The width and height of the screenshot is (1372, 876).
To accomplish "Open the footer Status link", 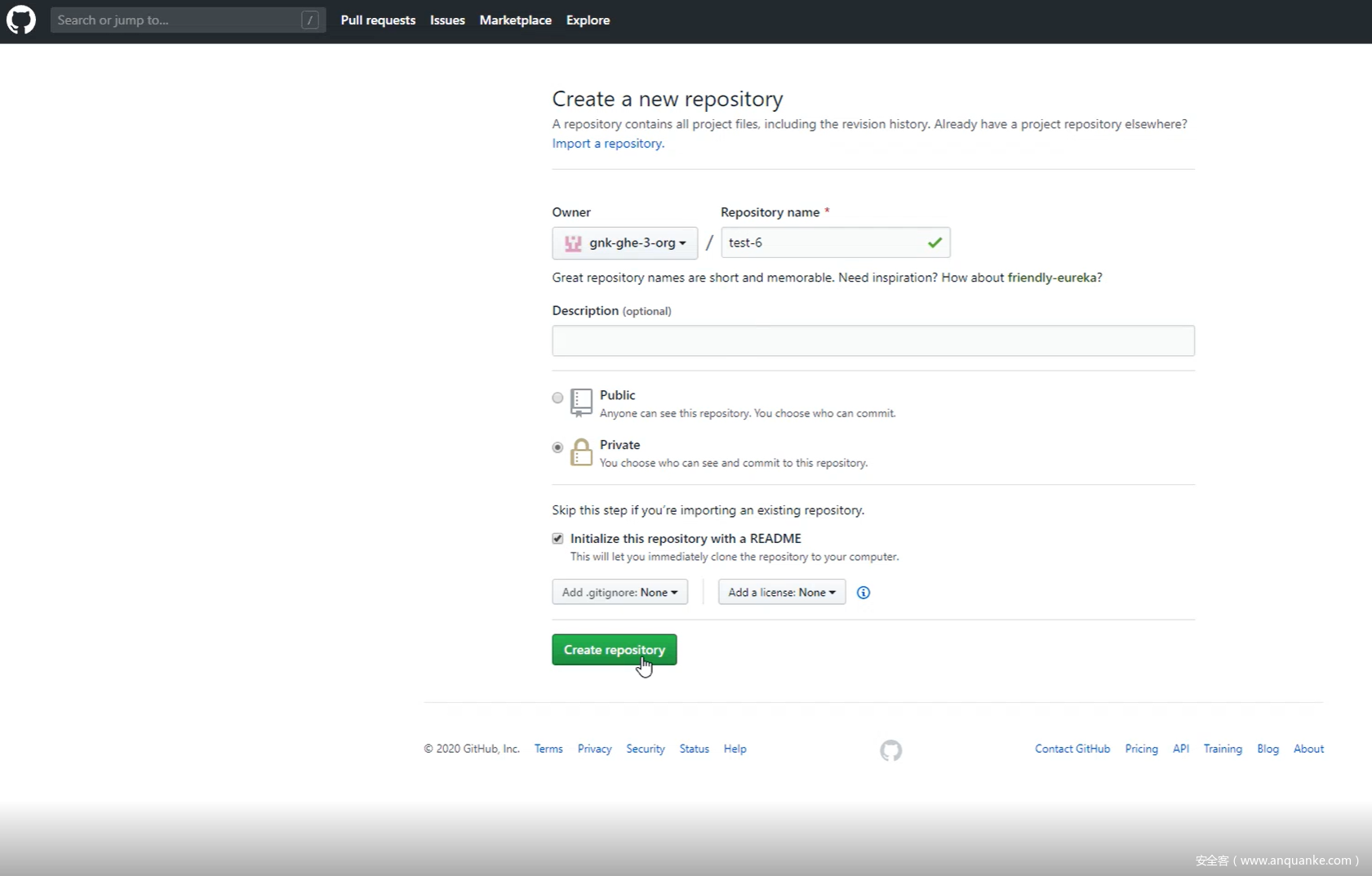I will (694, 749).
